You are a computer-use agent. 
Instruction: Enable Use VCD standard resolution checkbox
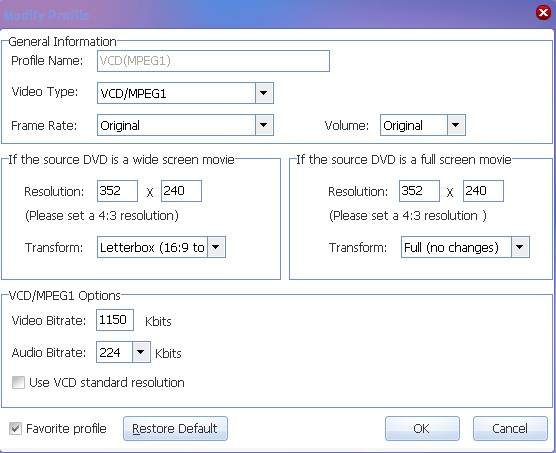[x=18, y=382]
